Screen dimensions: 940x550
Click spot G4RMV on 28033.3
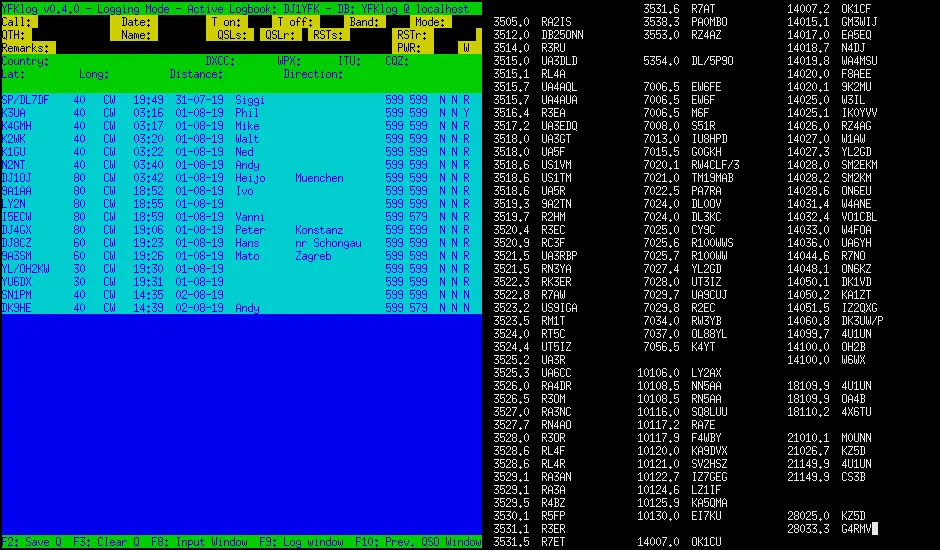(832, 529)
